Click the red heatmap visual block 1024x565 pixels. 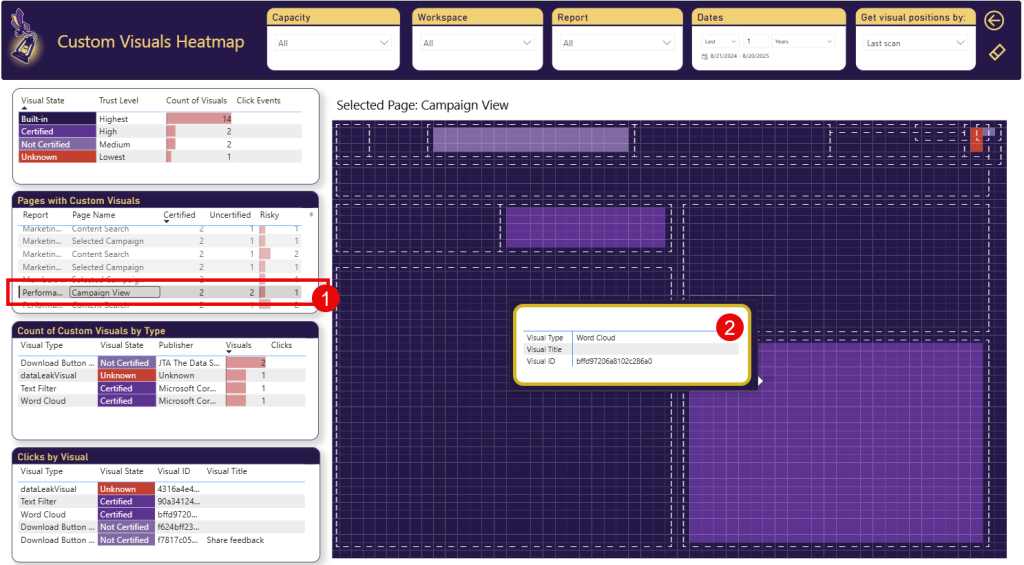click(x=976, y=141)
